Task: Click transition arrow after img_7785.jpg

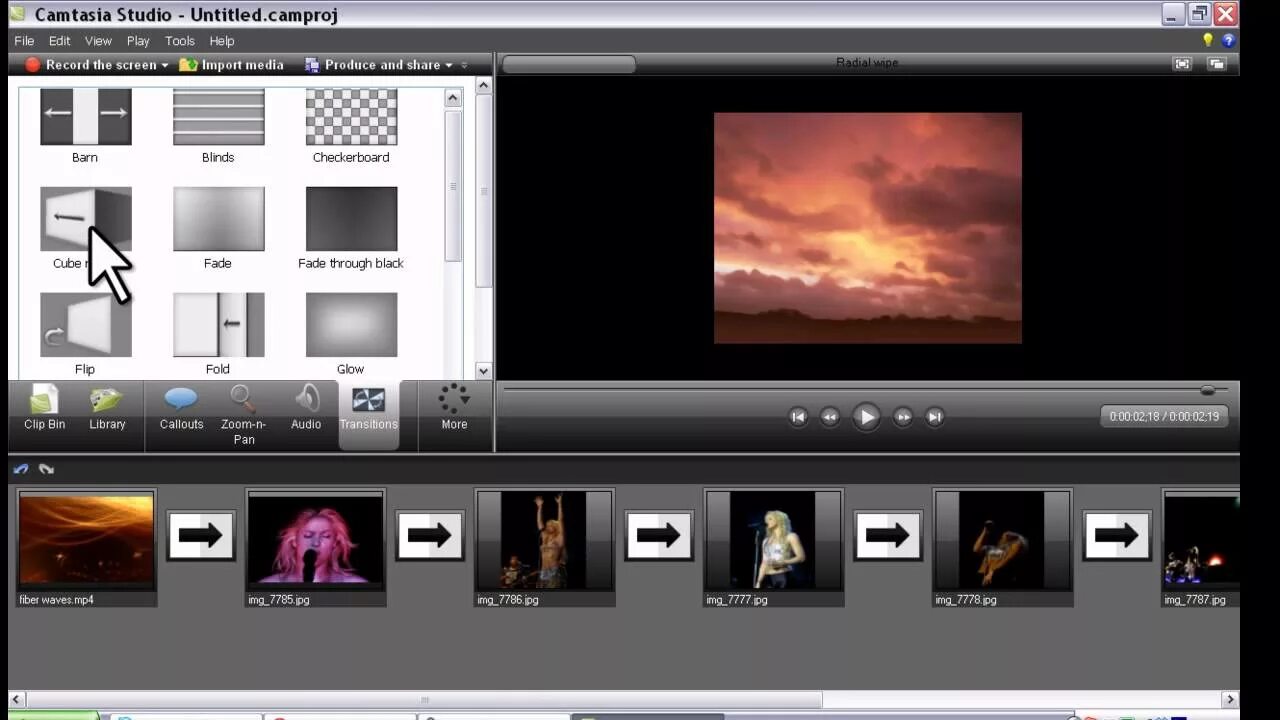Action: [x=430, y=536]
